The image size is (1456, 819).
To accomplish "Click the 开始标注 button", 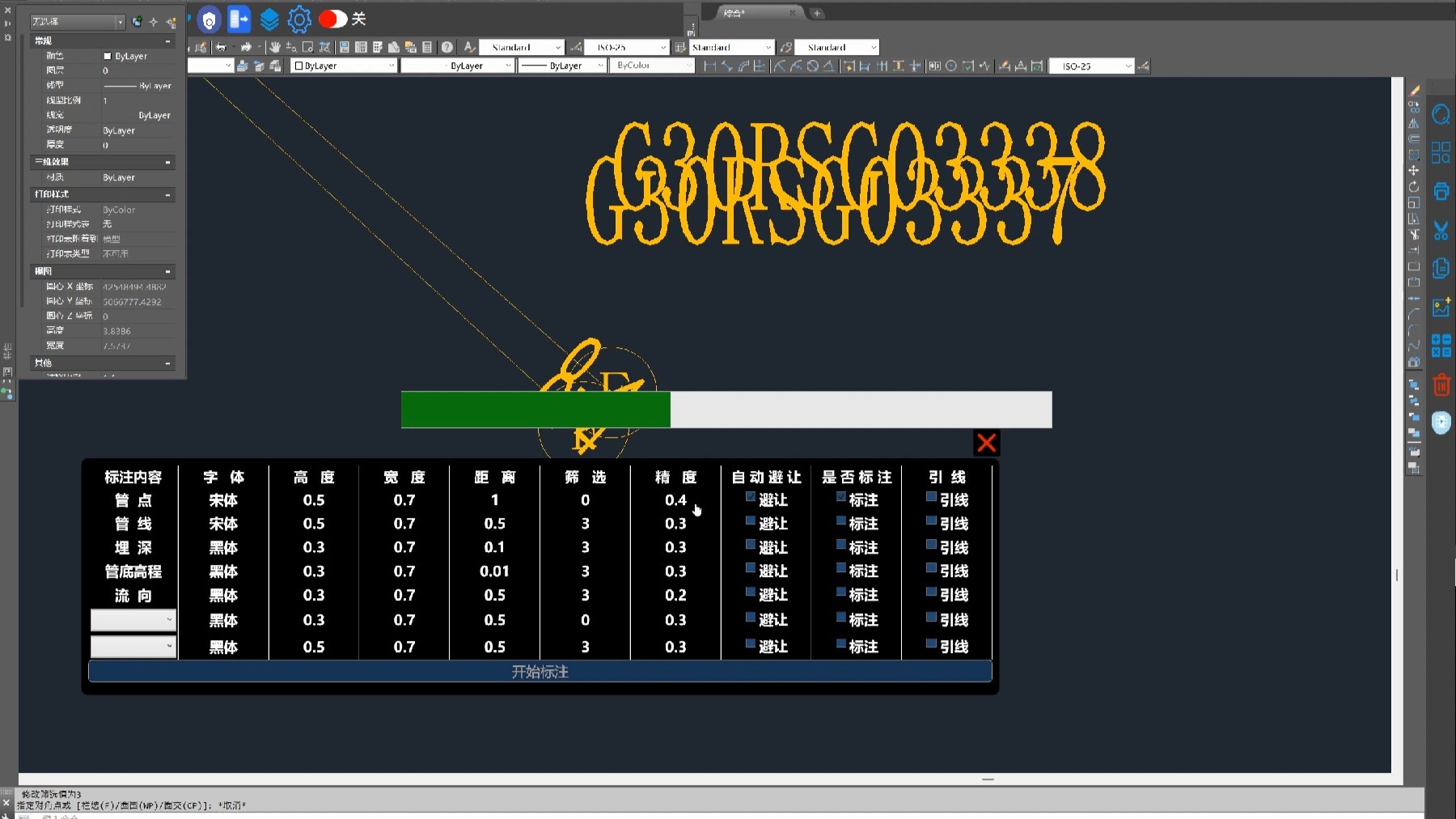I will click(x=540, y=672).
